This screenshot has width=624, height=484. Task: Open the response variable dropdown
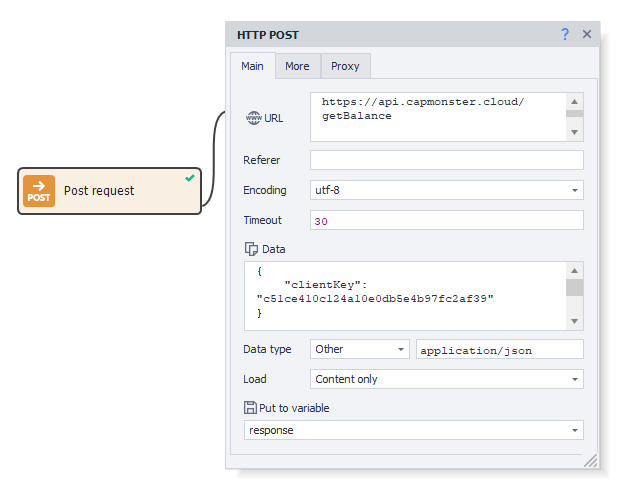point(575,430)
